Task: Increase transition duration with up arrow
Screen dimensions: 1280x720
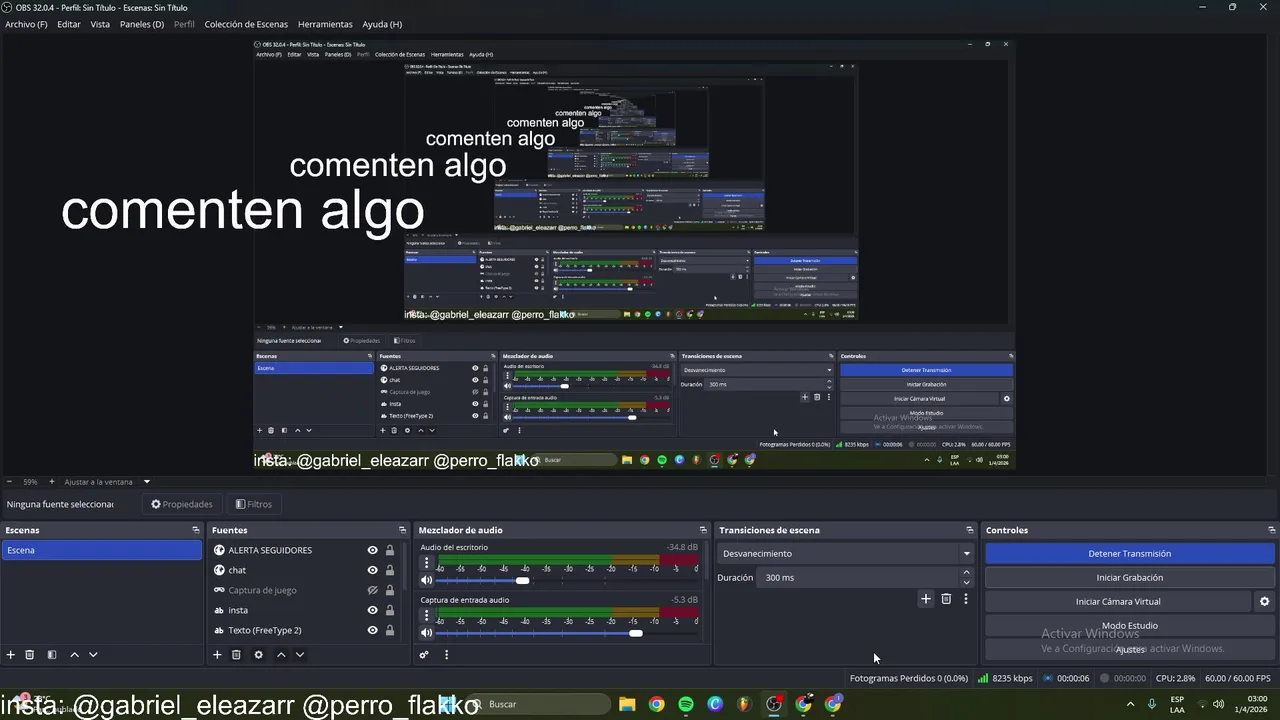Action: (x=966, y=573)
